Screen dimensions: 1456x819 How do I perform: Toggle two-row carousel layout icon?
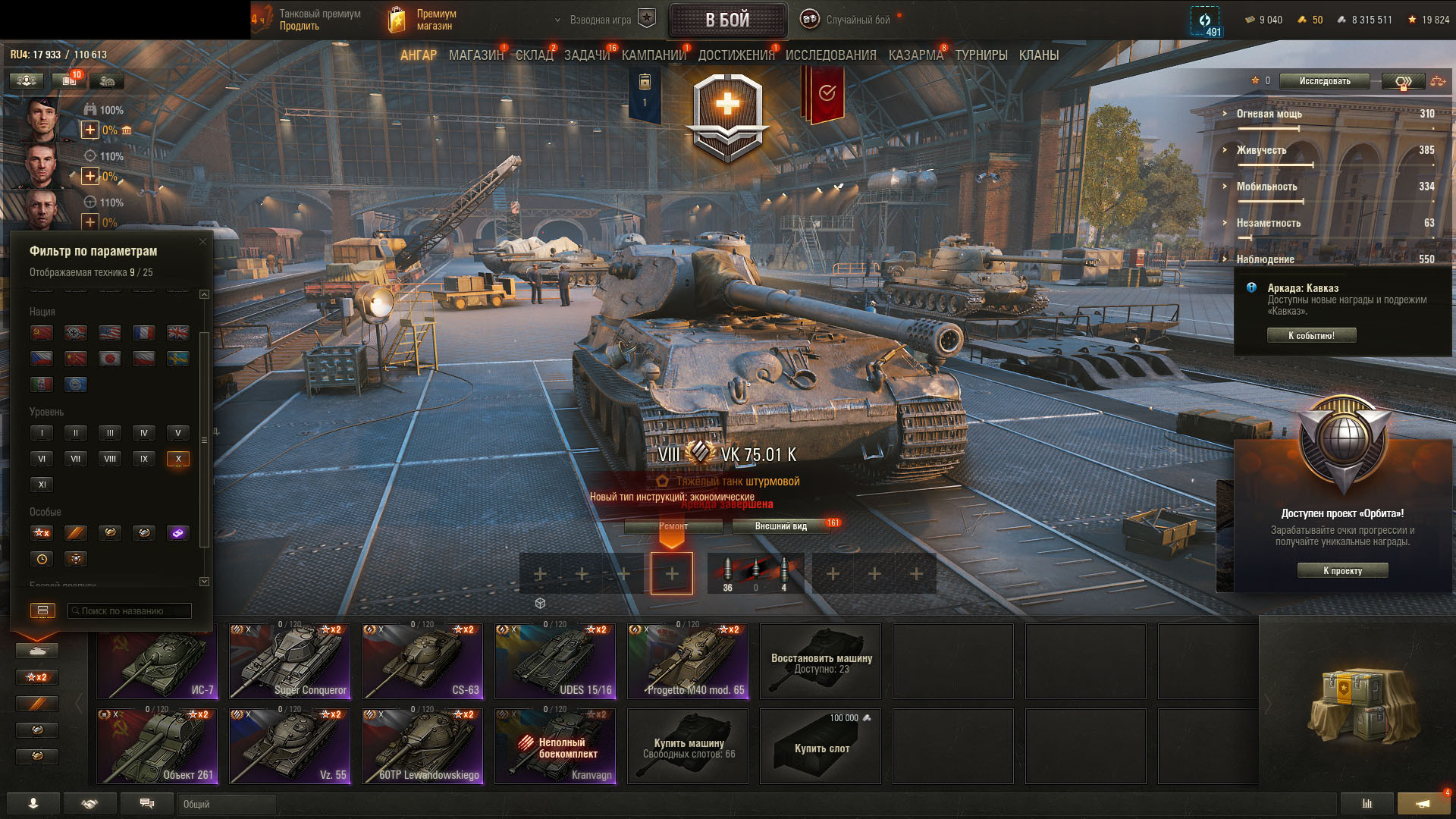click(42, 610)
